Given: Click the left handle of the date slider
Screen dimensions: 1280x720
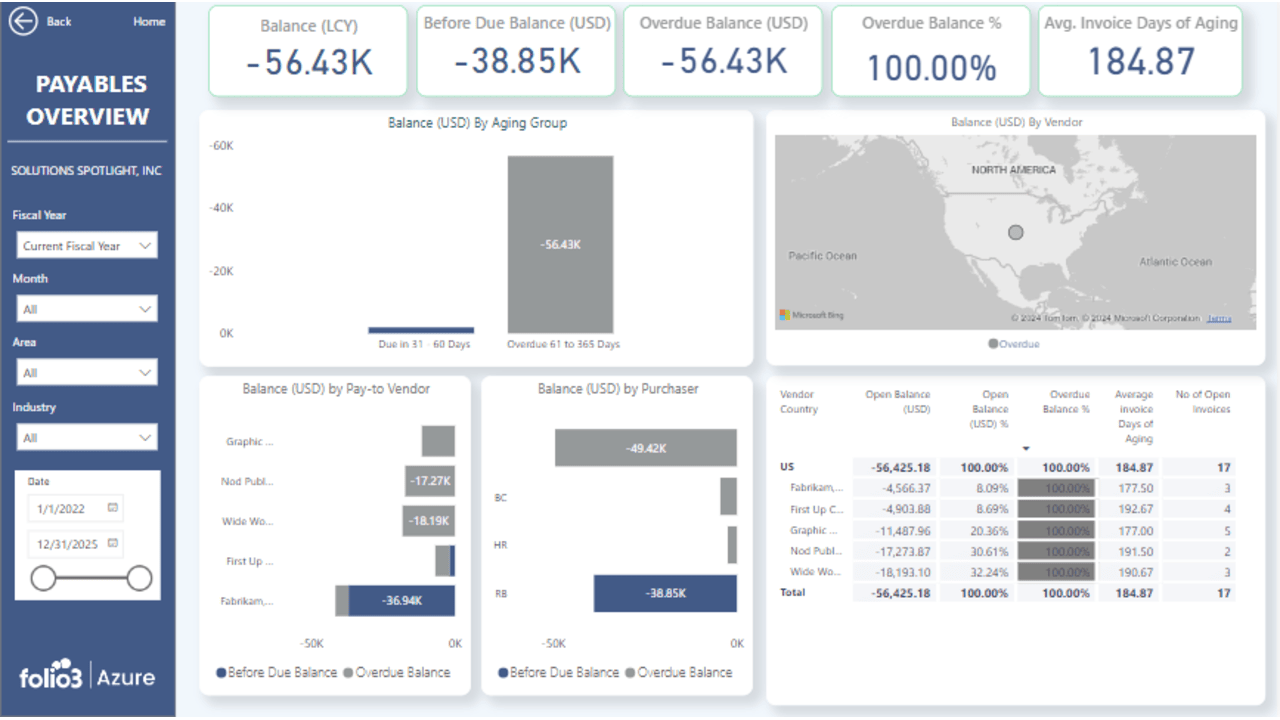Looking at the screenshot, I should click(x=43, y=578).
